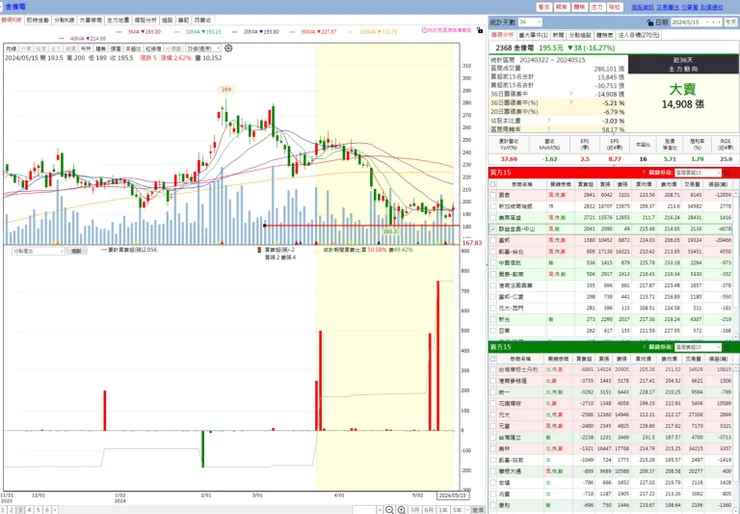This screenshot has width=740, height=514.
Task: Set chart range to 5年
Action: point(457,510)
